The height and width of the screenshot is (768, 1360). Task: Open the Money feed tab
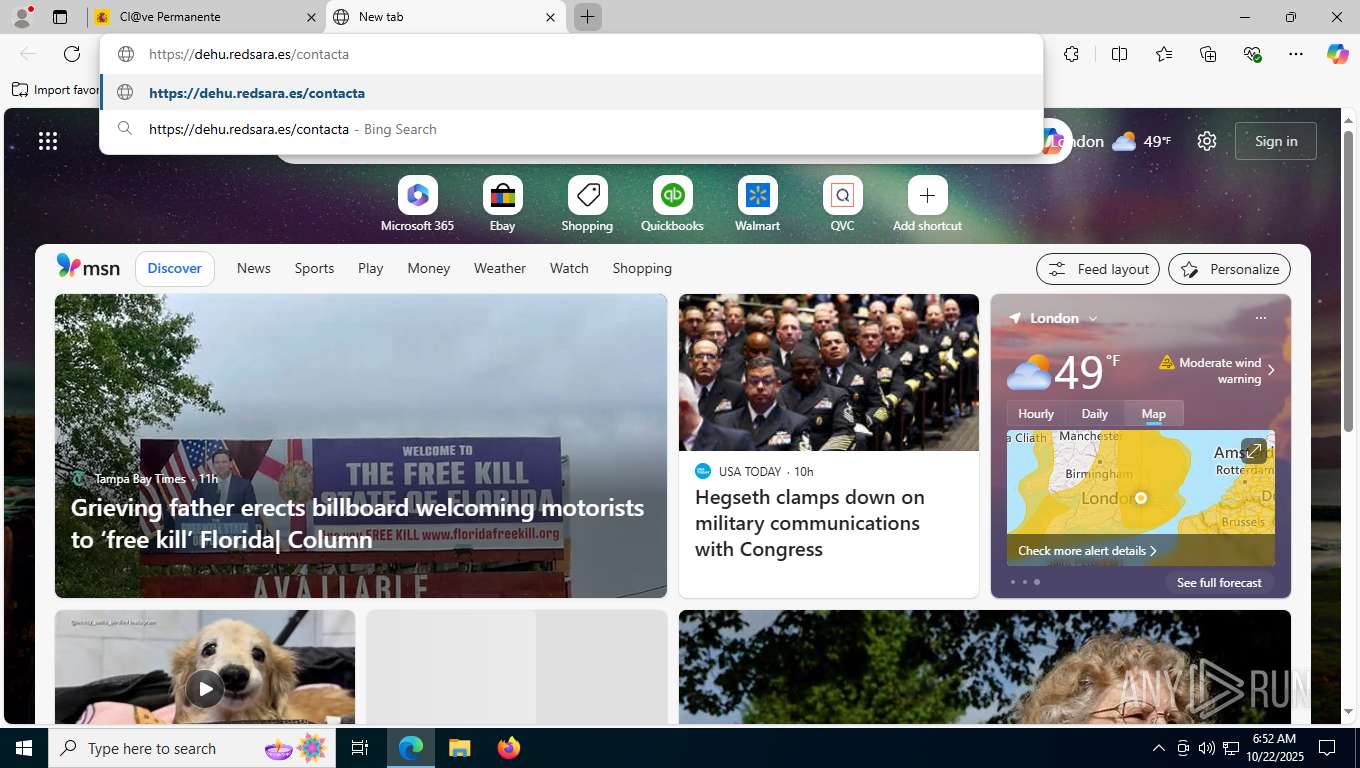pyautogui.click(x=428, y=268)
